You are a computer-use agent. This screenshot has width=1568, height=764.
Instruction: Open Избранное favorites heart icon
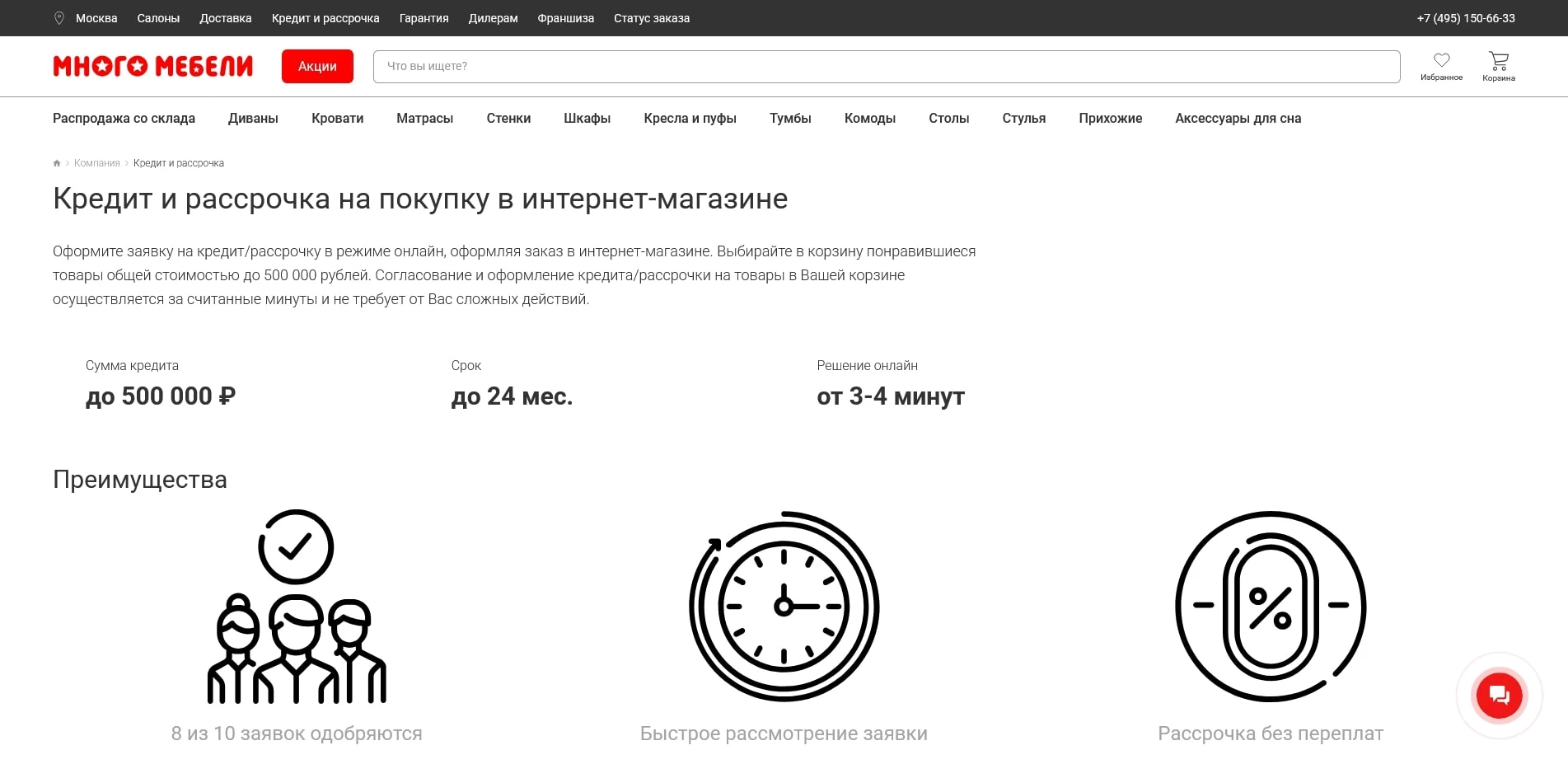click(x=1441, y=59)
